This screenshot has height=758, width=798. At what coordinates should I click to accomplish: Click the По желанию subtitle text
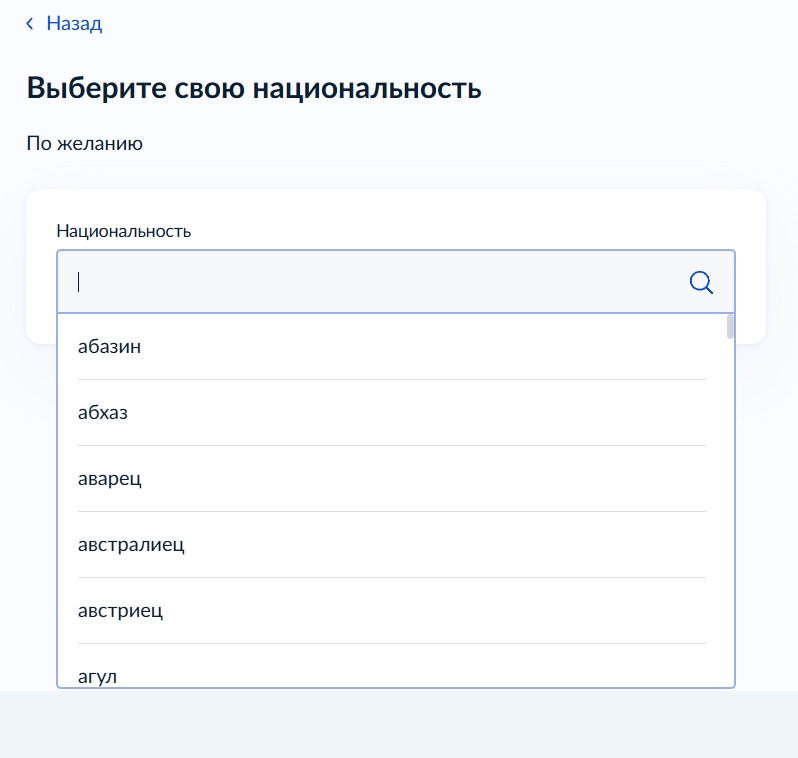85,143
